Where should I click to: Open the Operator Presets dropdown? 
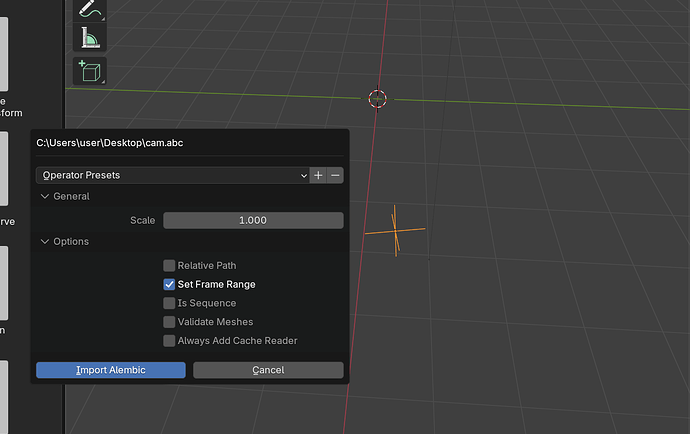tap(172, 175)
